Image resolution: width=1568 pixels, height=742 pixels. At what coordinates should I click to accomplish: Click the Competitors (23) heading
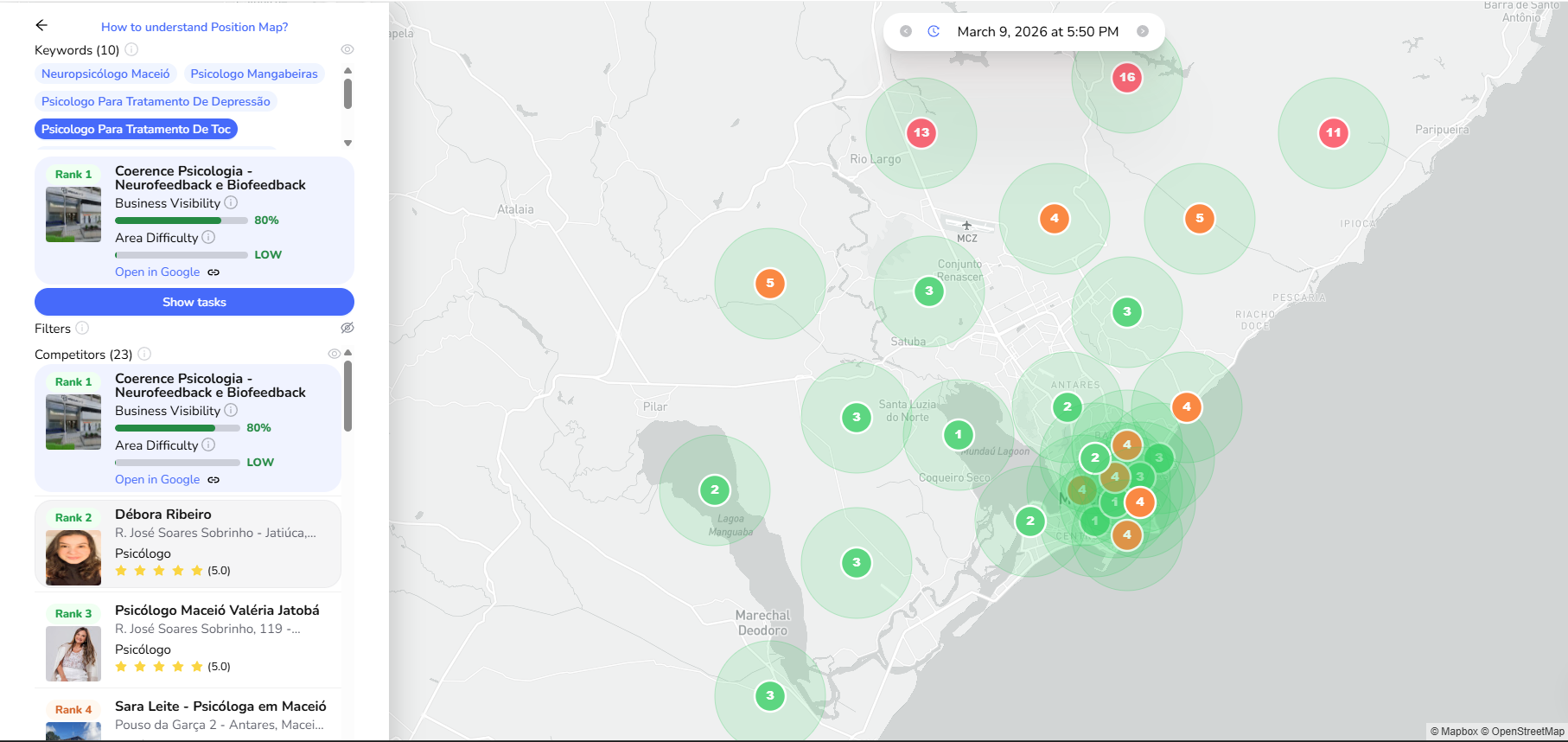tap(83, 355)
